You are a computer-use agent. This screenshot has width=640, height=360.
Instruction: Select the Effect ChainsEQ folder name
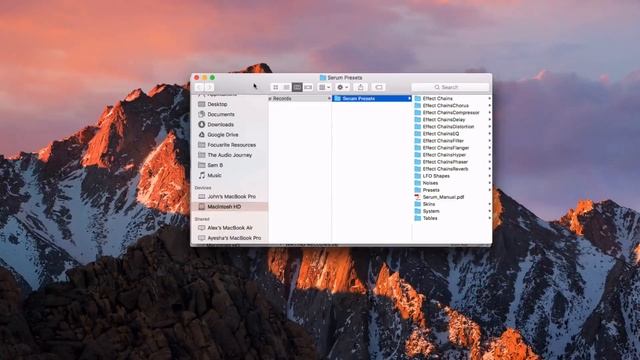pos(441,134)
